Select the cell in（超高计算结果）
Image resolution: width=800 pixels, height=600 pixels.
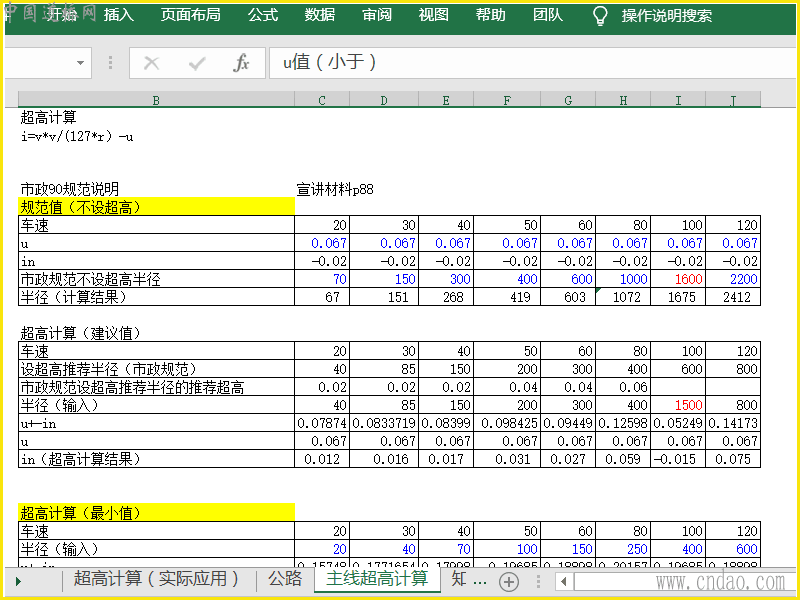(x=156, y=459)
